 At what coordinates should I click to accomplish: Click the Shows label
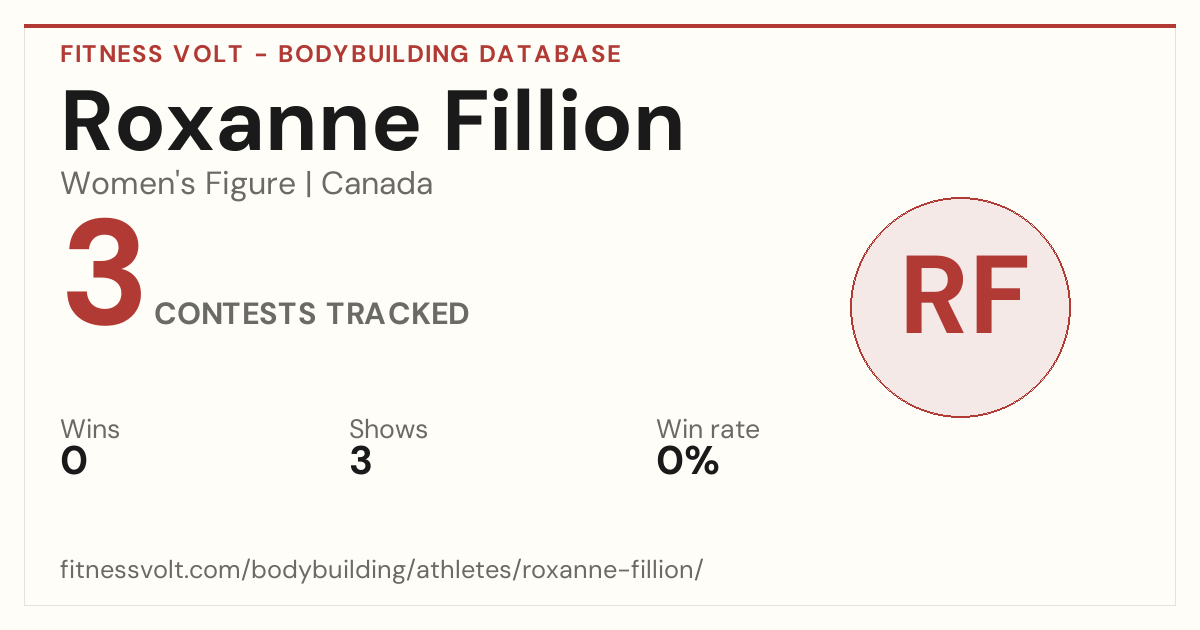388,430
